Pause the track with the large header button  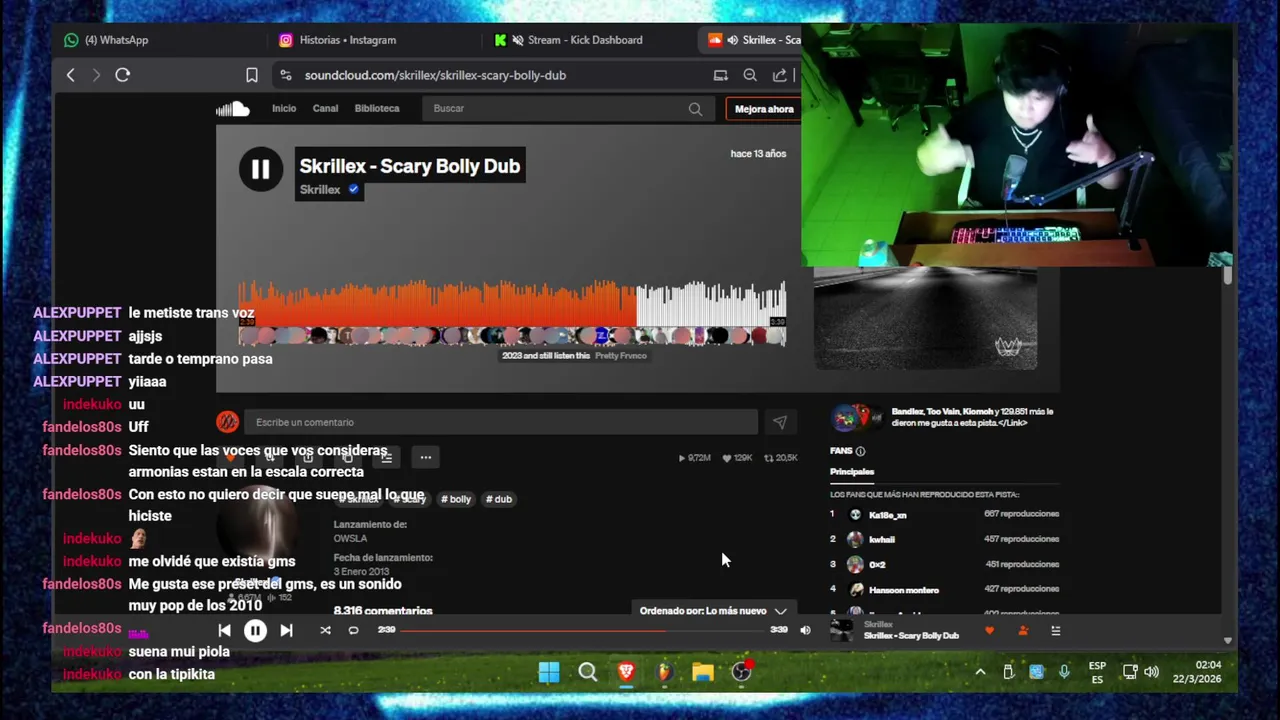260,170
